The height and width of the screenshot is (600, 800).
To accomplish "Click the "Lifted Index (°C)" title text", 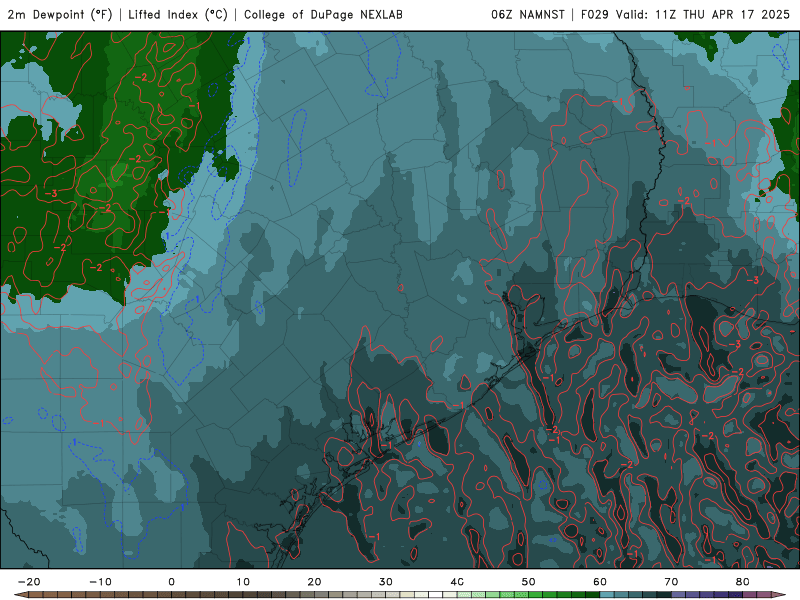I will click(x=178, y=14).
